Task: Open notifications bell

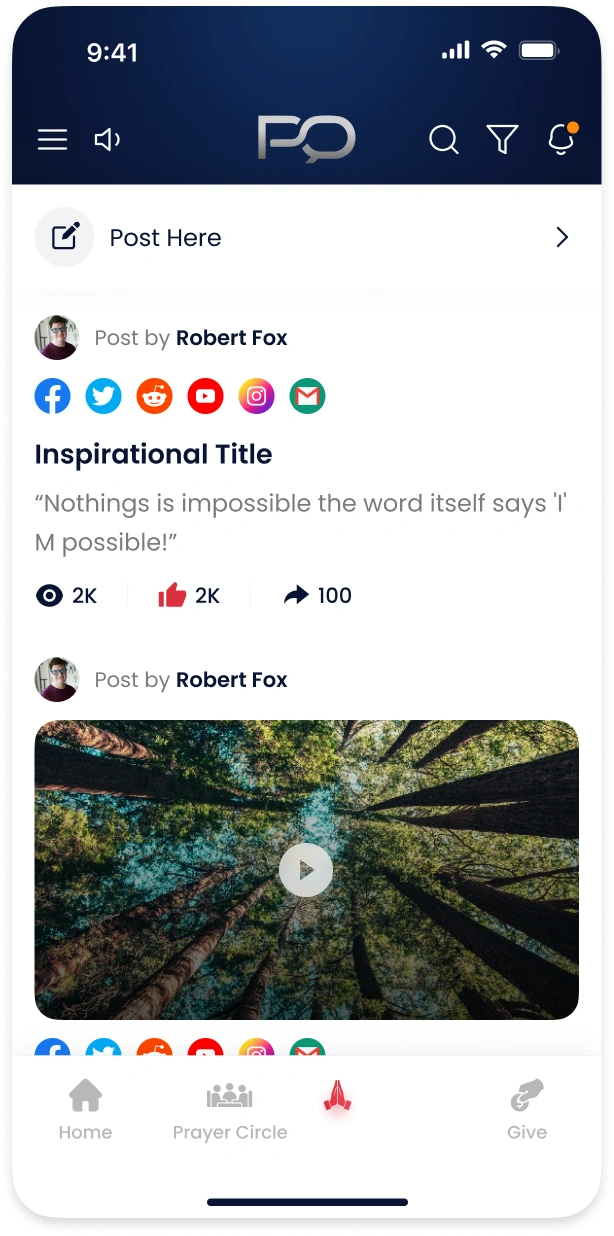Action: pos(562,140)
